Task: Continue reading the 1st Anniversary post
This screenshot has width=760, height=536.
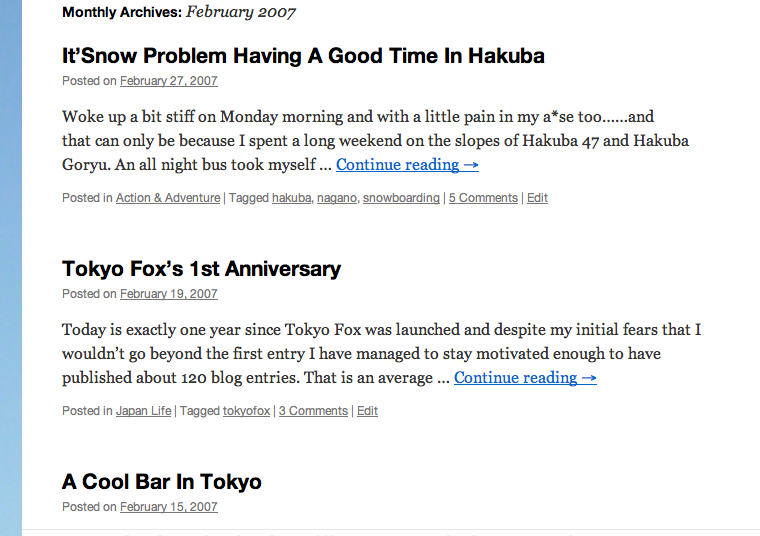Action: click(525, 378)
